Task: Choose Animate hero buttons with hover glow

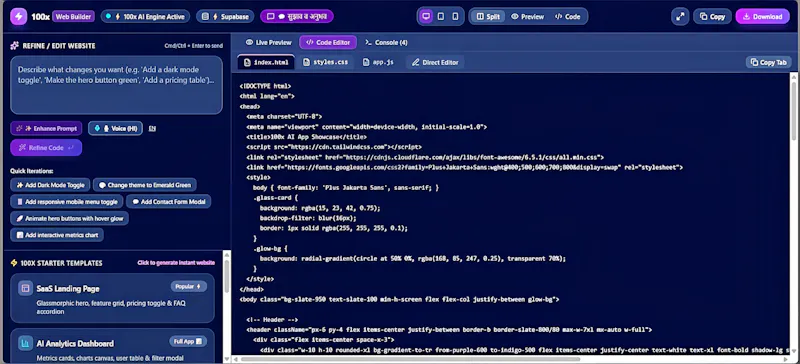Action: (69, 218)
